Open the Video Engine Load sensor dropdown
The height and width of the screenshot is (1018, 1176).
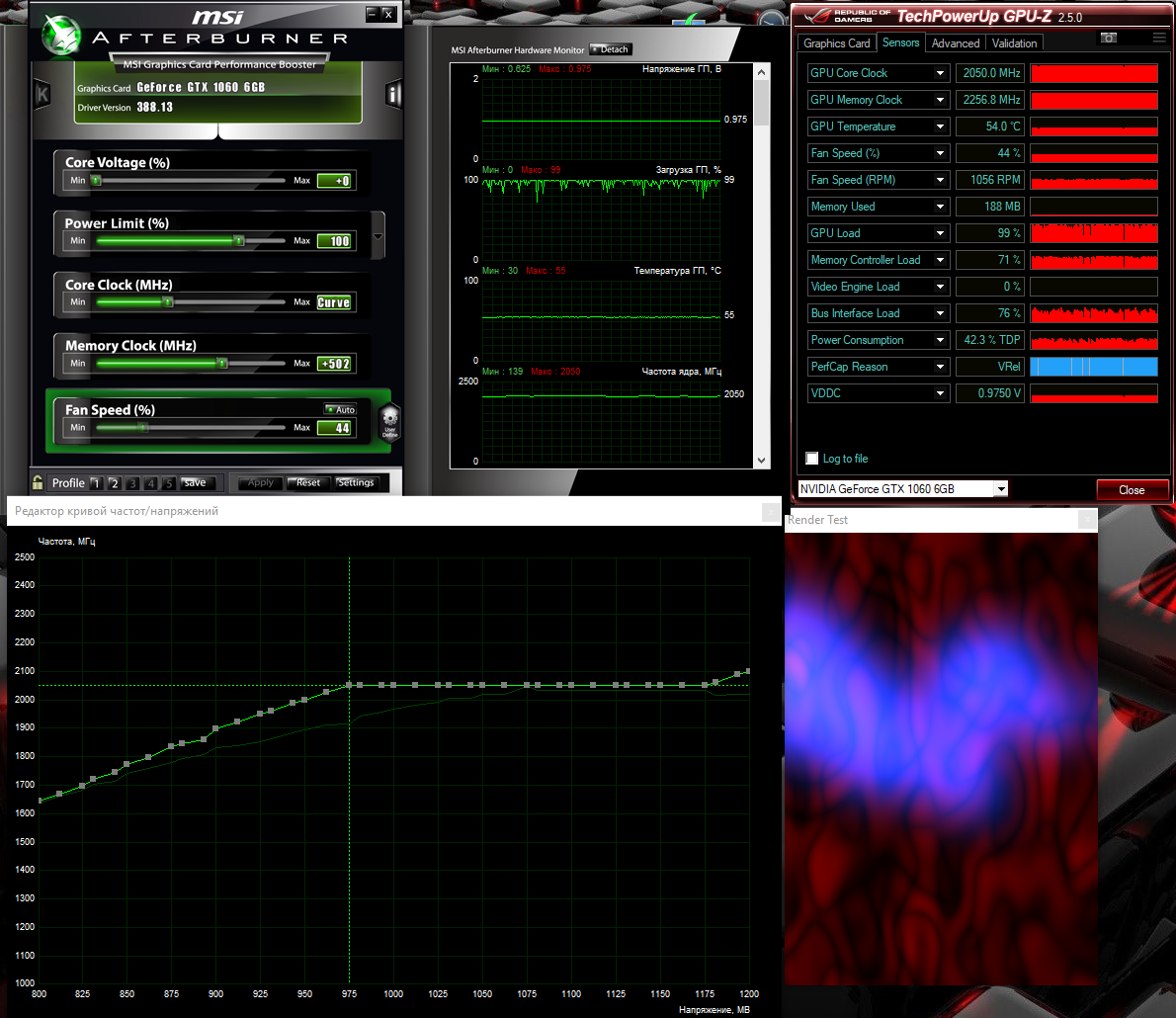[940, 287]
